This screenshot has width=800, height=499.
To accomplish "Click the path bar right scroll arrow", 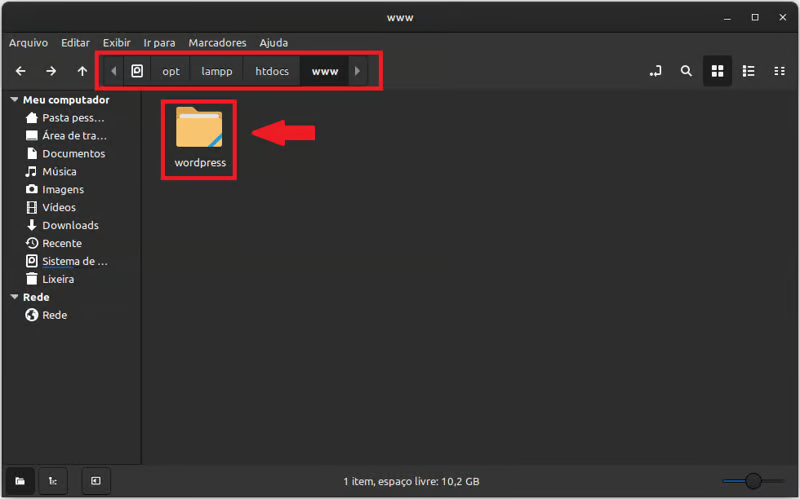I will pyautogui.click(x=357, y=71).
